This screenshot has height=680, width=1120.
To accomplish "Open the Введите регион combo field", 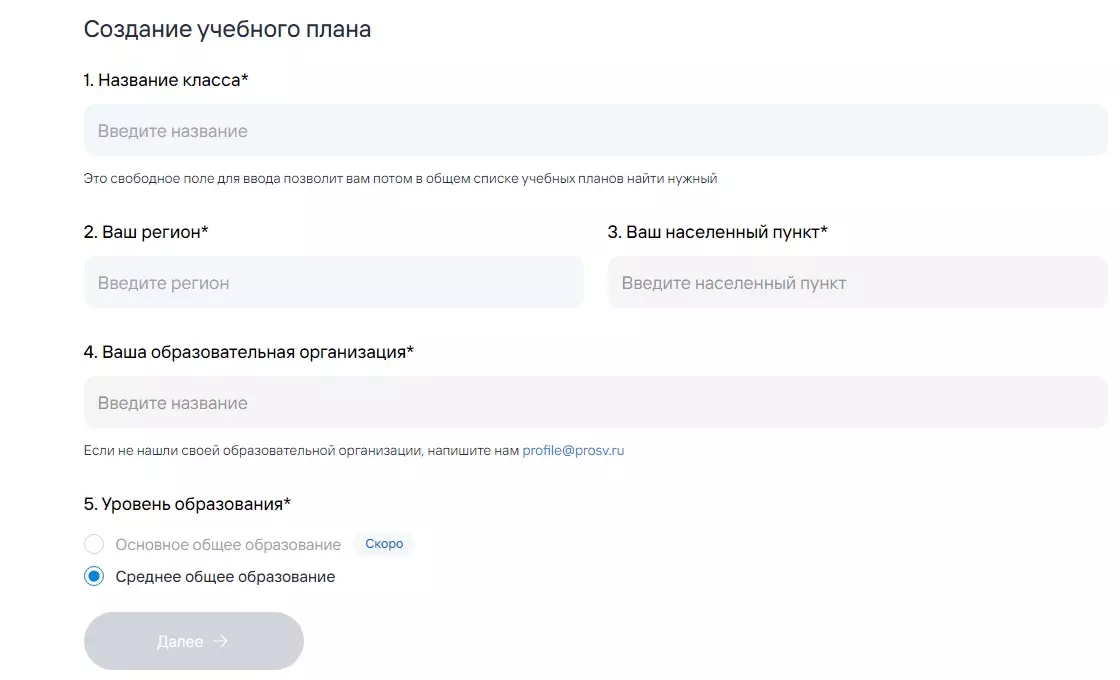I will click(x=334, y=283).
